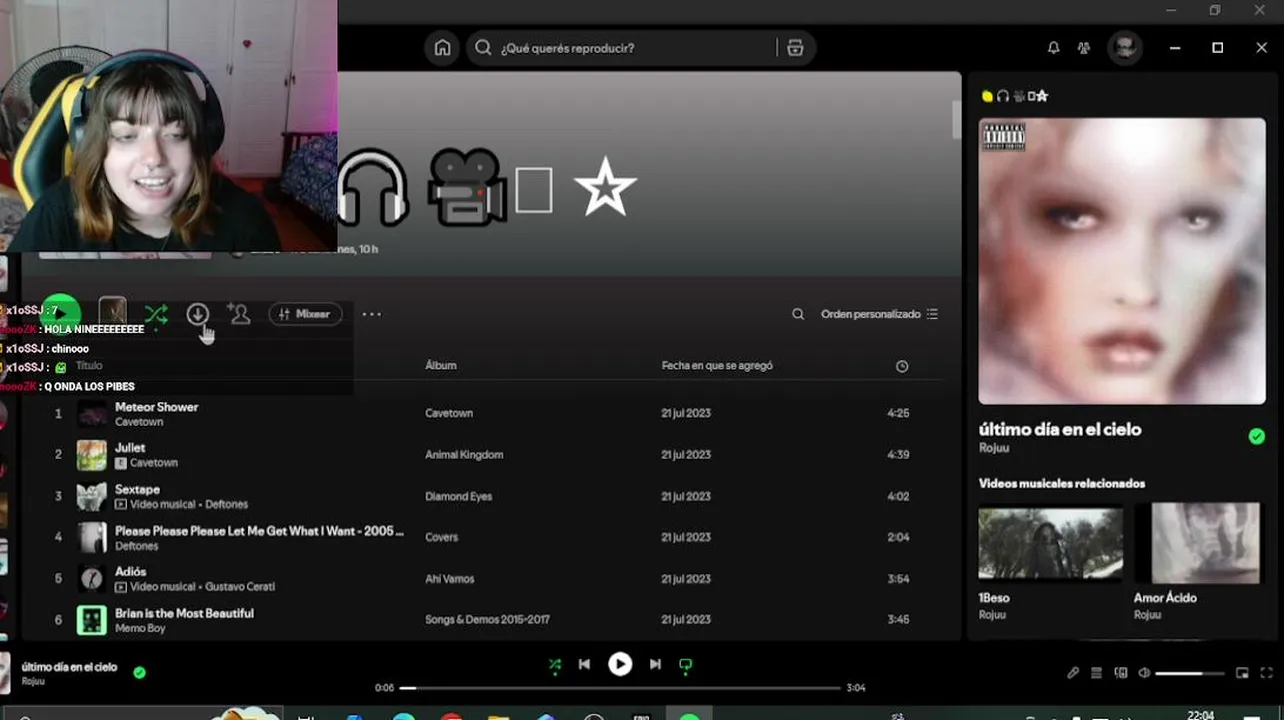Image resolution: width=1284 pixels, height=720 pixels.
Task: Open Rojuu artist in bottom bar
Action: (33, 682)
